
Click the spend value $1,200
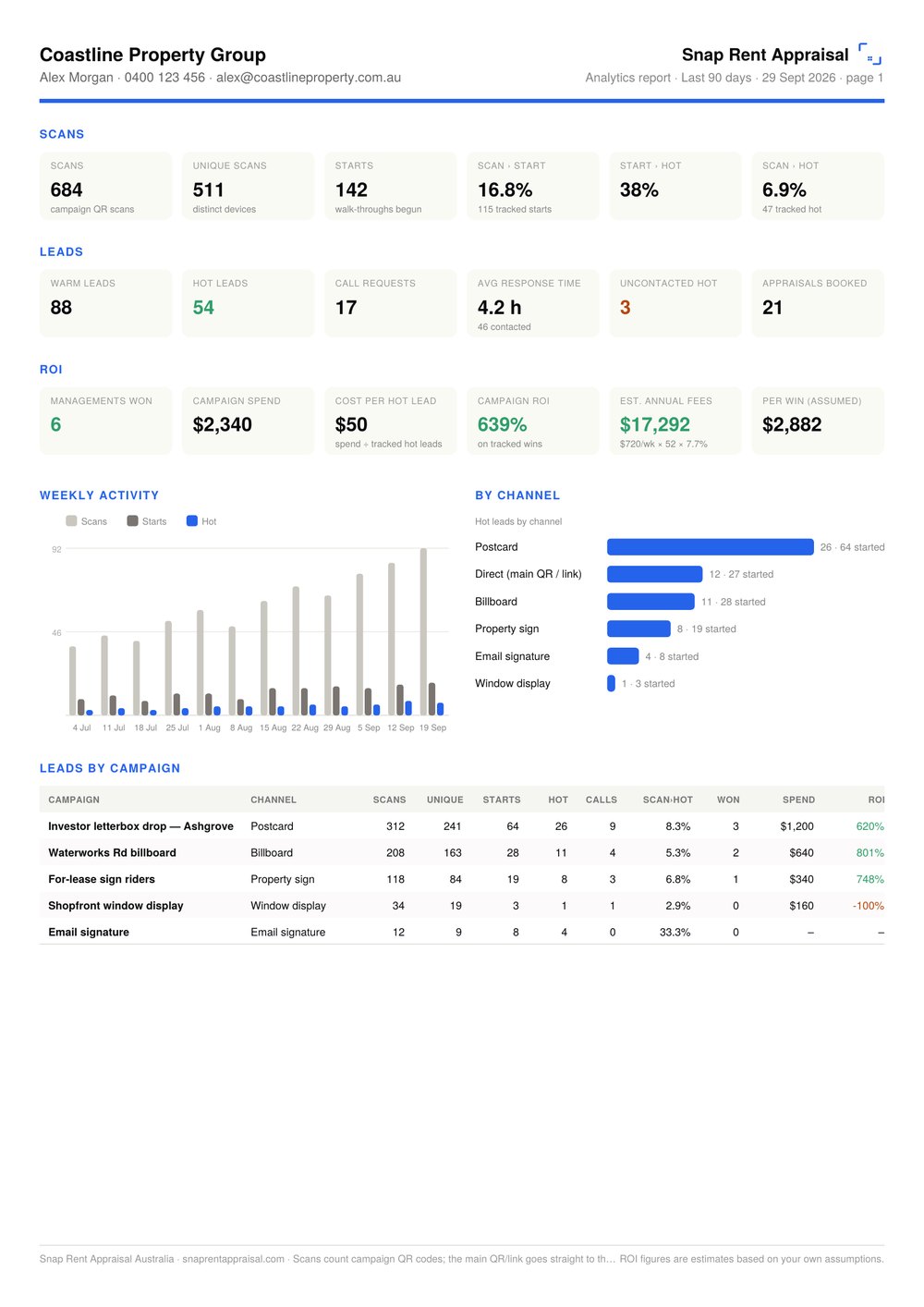pos(796,826)
